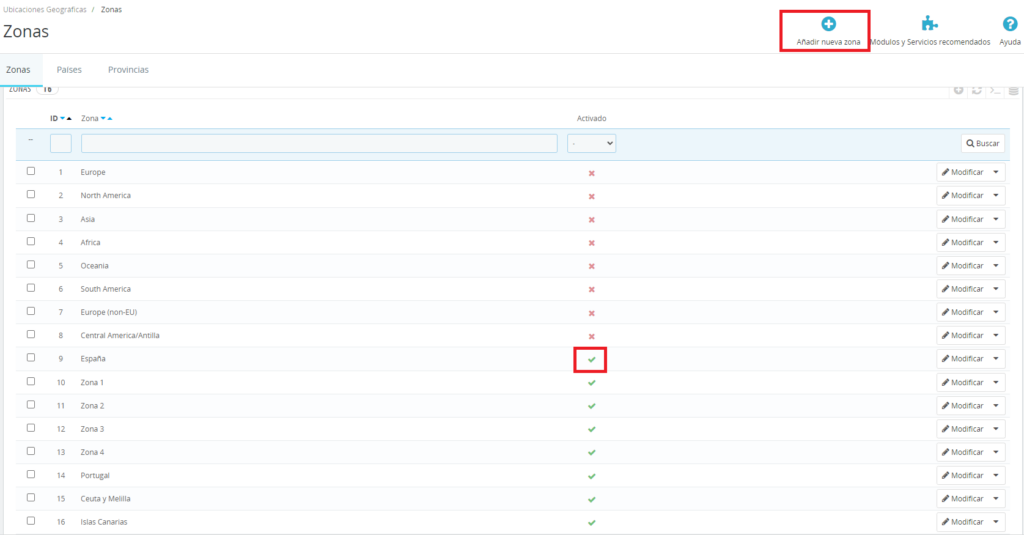This screenshot has height=535, width=1024.
Task: Click the green check status for Zona 2
Action: point(592,406)
